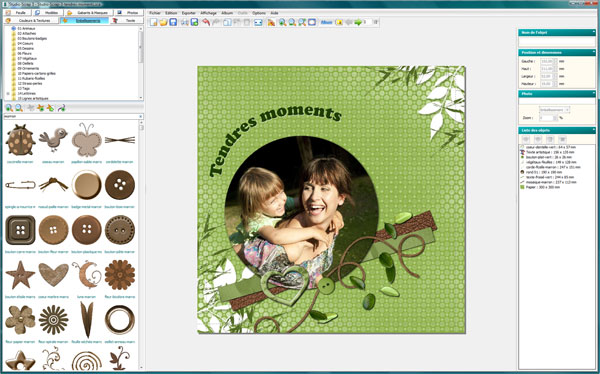Image resolution: width=600 pixels, height=374 pixels.
Task: Open the Edition menu
Action: click(x=171, y=13)
